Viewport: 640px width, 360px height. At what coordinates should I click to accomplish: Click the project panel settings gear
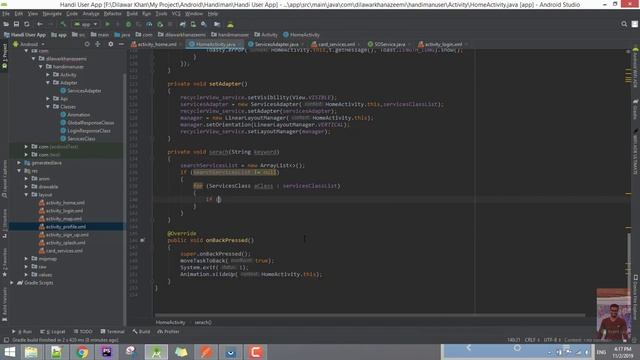click(111, 44)
